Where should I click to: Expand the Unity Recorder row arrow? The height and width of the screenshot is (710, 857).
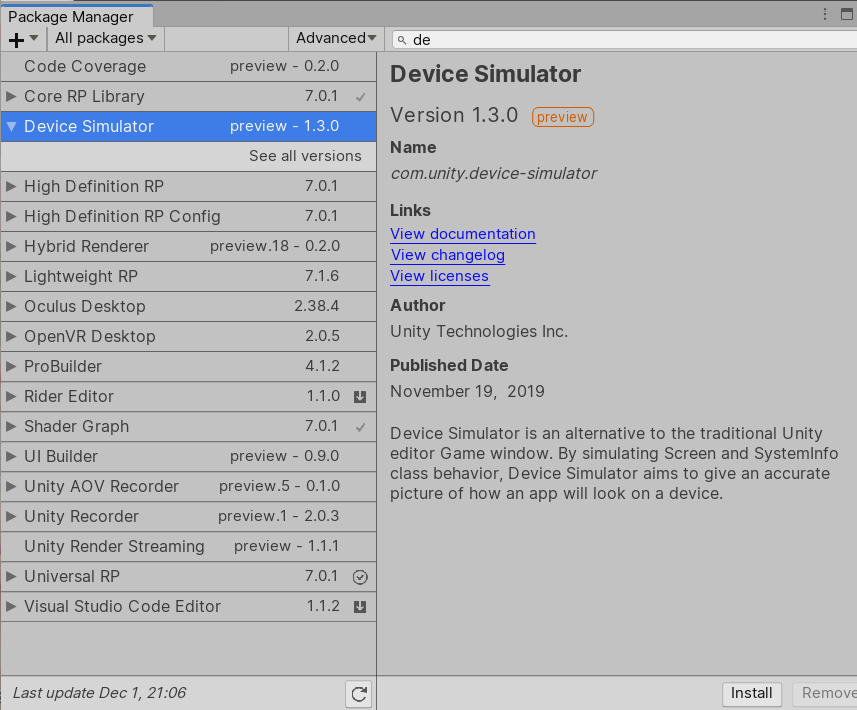[11, 517]
